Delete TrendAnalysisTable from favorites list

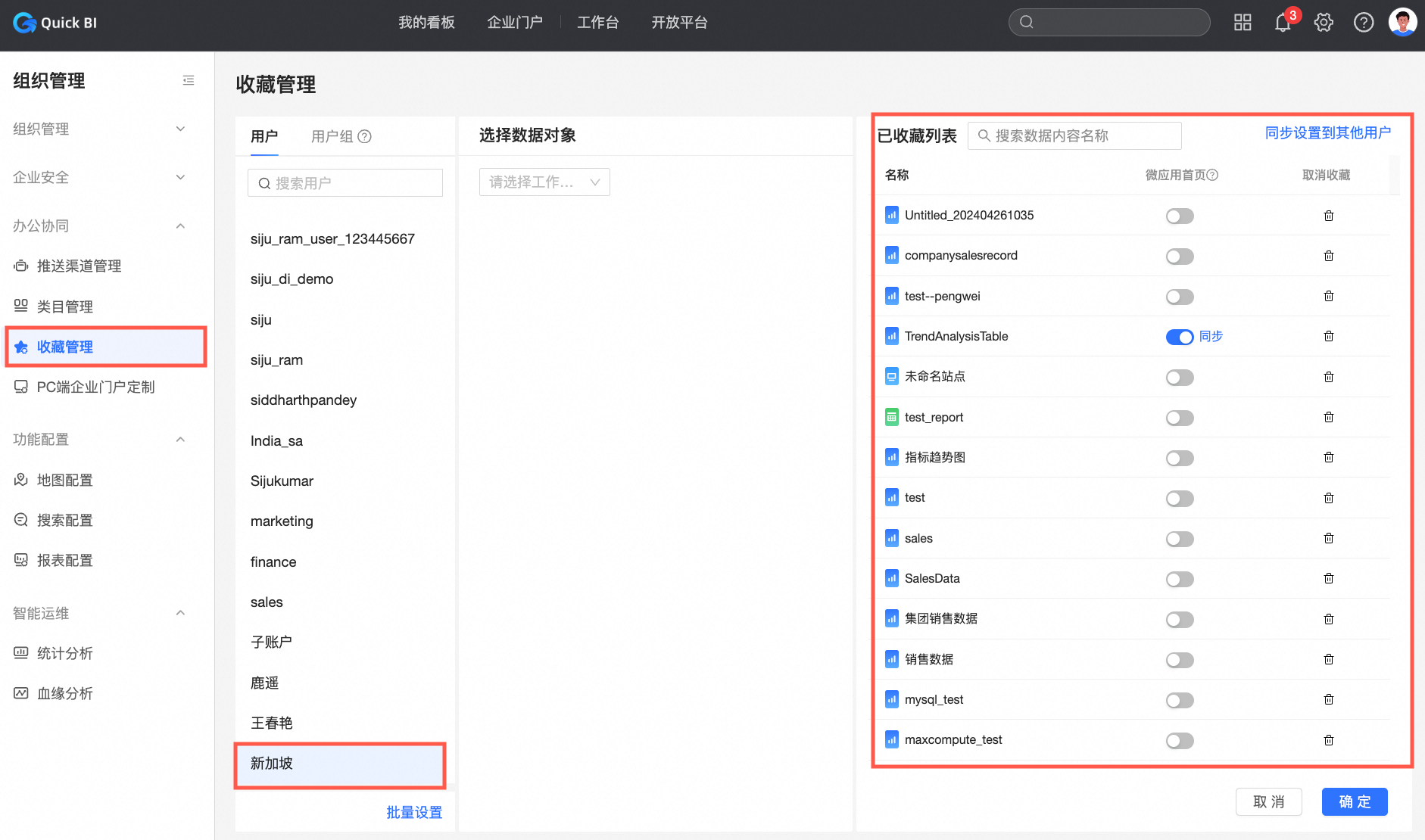(x=1329, y=336)
